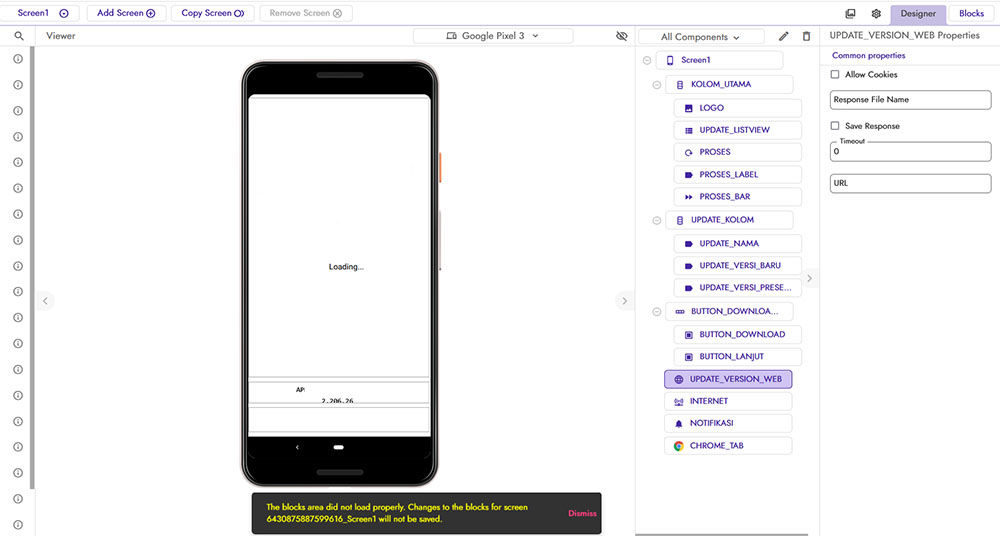Click the trash delete component icon
Image resolution: width=1000 pixels, height=536 pixels.
807,36
